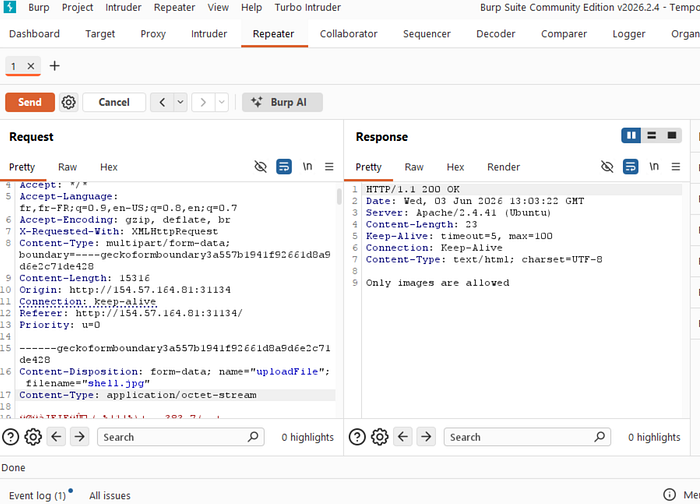Open the Event log
The height and width of the screenshot is (504, 700).
(x=38, y=496)
